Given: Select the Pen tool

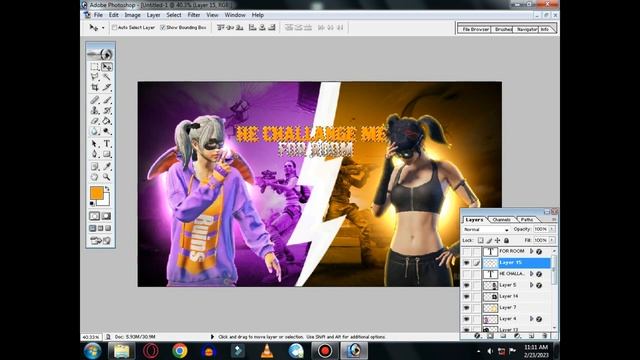Looking at the screenshot, I should [x=95, y=154].
